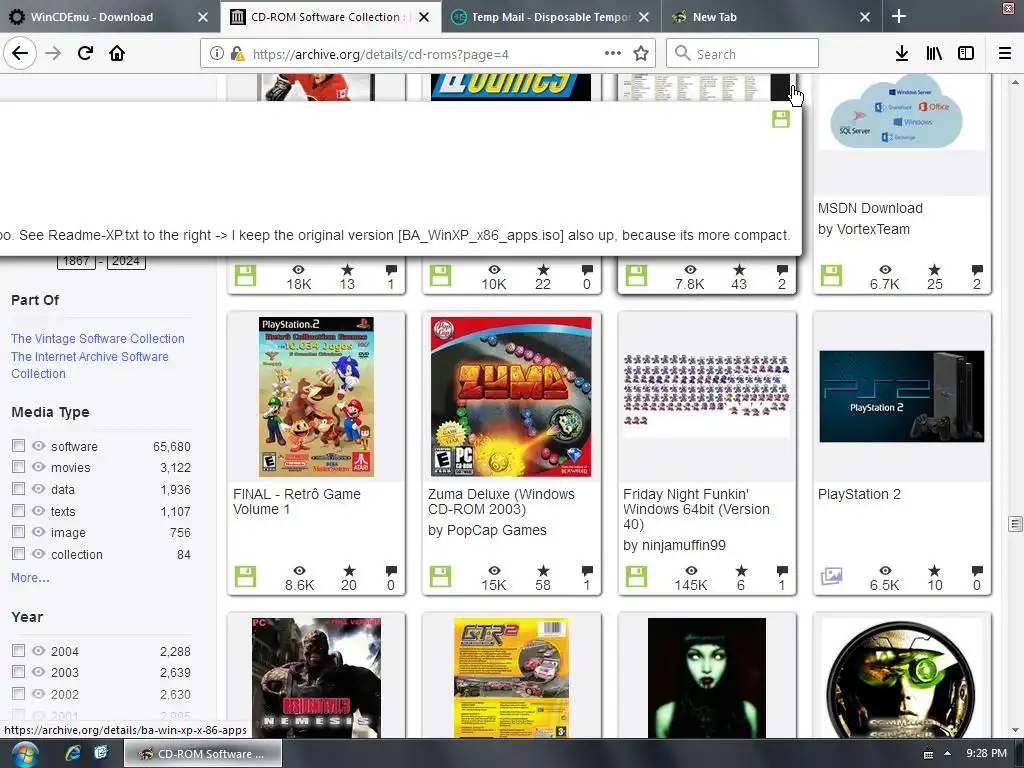
Task: Check the data media type checkbox
Action: (18, 488)
